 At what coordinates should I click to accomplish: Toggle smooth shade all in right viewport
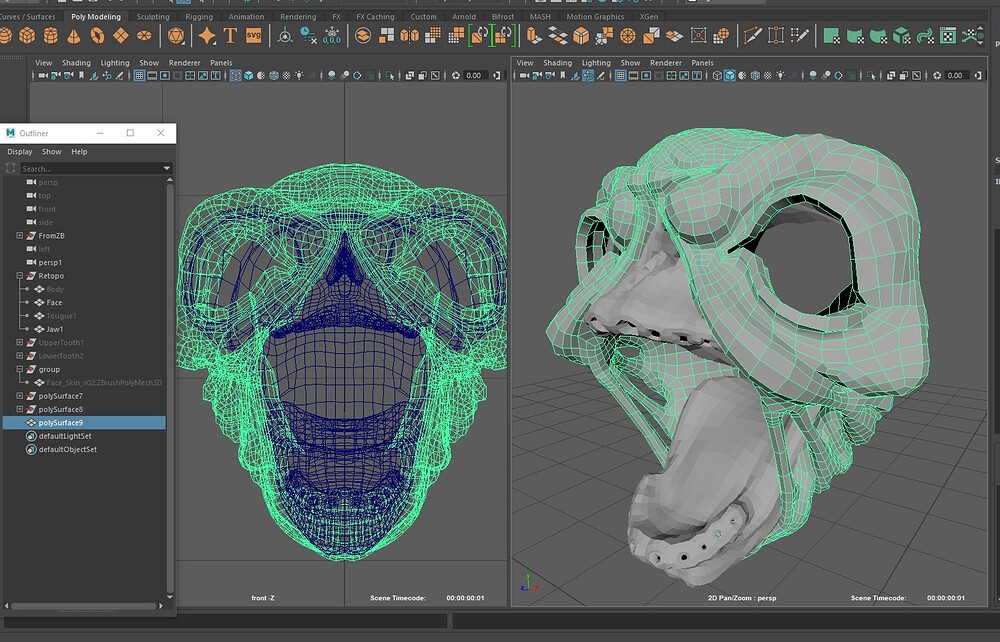tap(730, 75)
